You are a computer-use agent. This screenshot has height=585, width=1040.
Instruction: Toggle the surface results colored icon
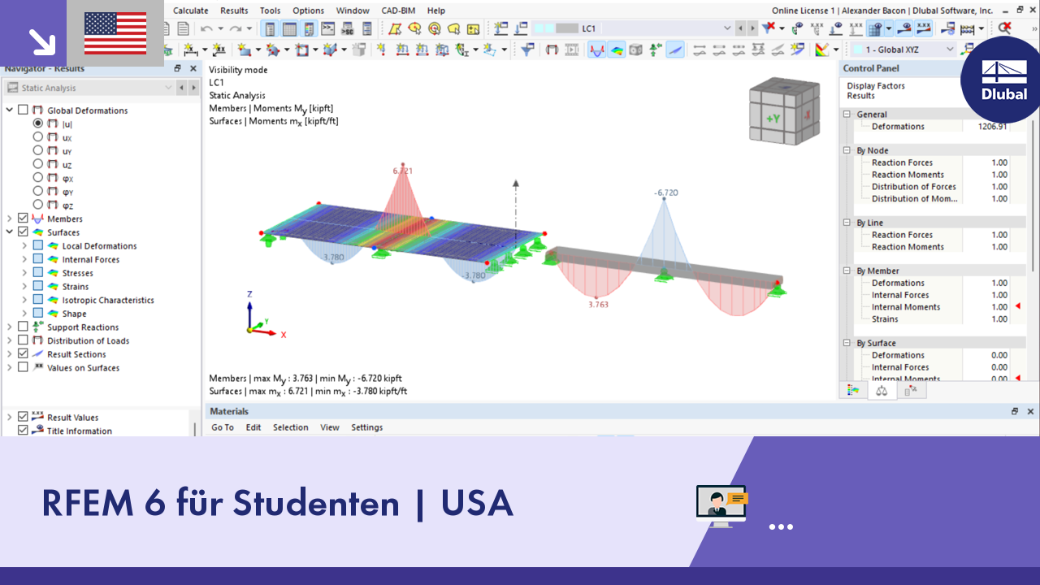617,50
